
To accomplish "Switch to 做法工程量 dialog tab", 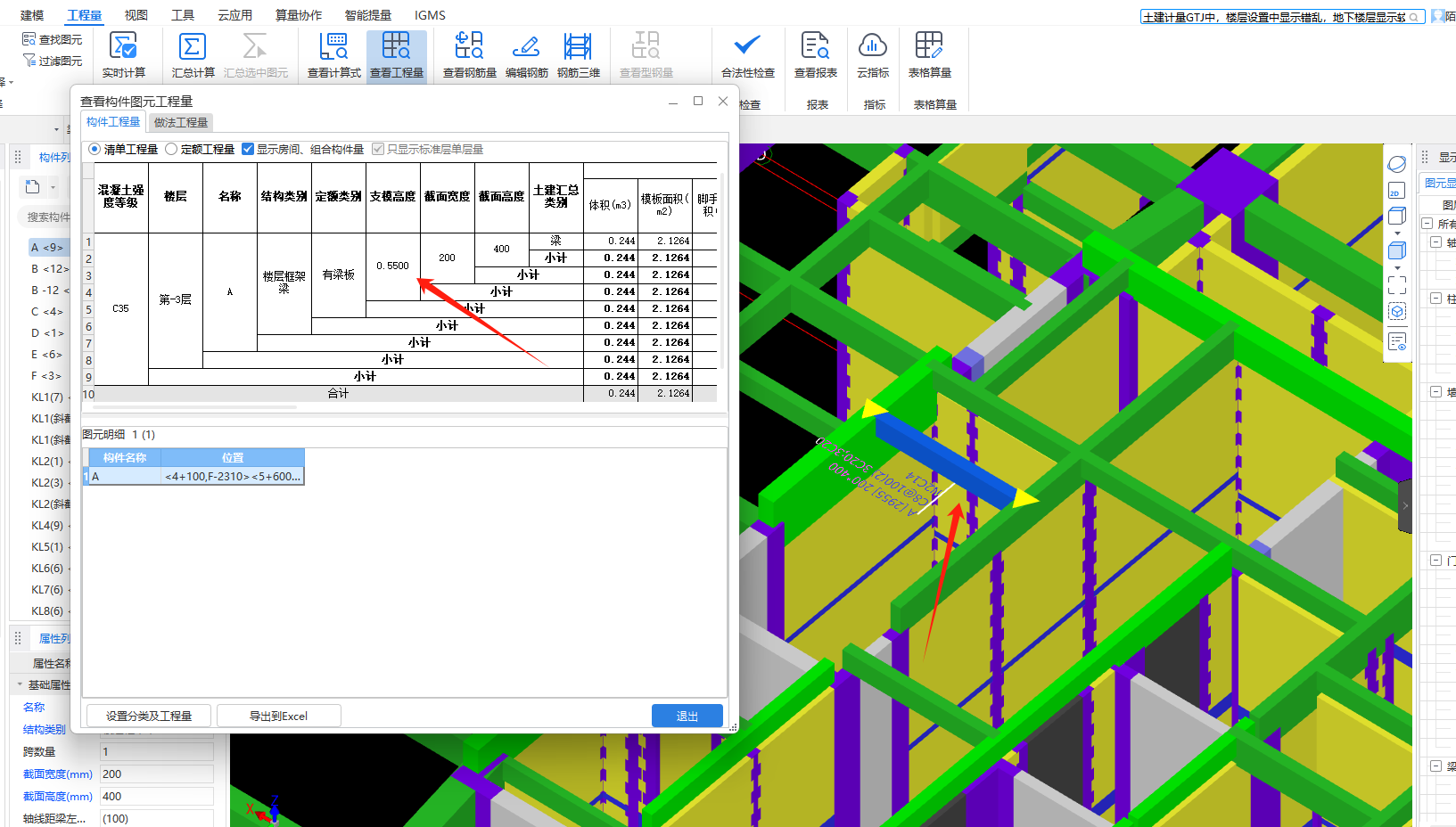I will click(181, 122).
